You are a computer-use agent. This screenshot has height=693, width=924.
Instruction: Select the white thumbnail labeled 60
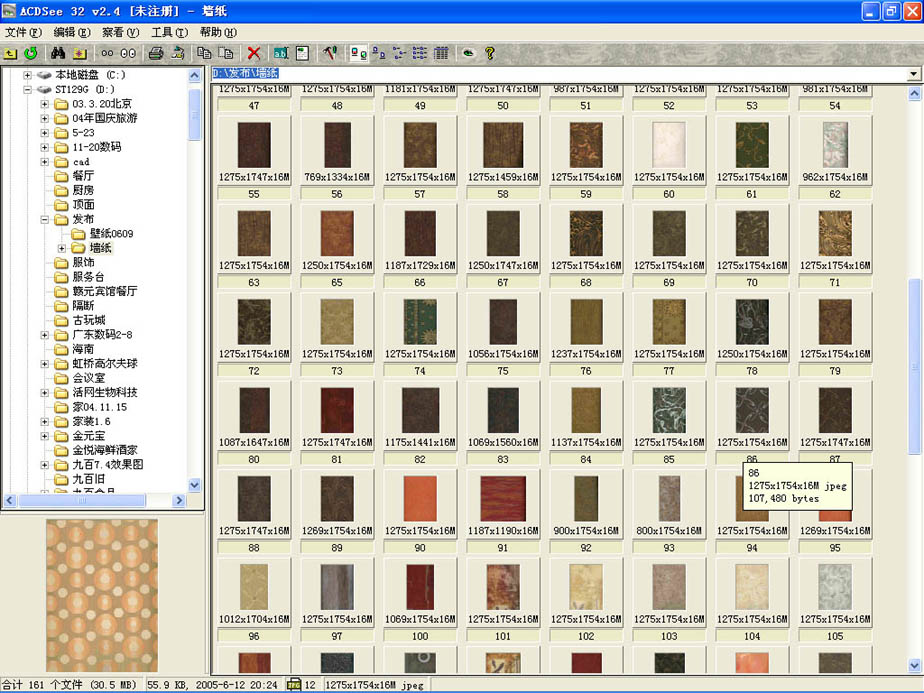click(x=669, y=145)
